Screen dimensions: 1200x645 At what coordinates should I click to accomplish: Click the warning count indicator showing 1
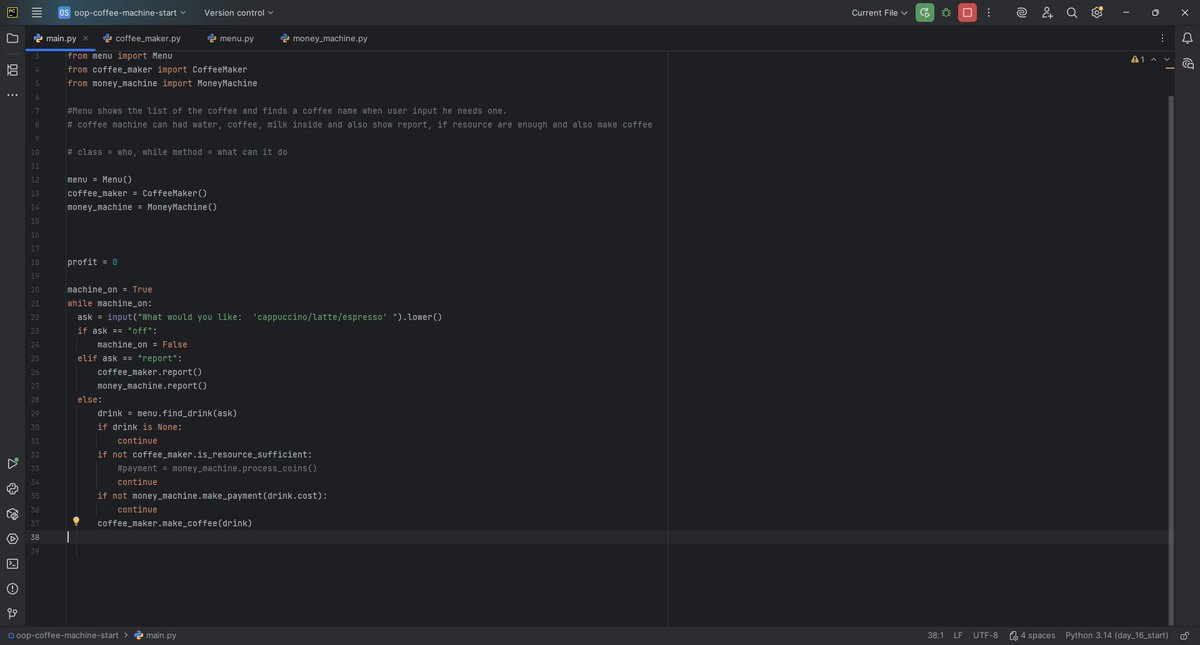tap(1137, 60)
